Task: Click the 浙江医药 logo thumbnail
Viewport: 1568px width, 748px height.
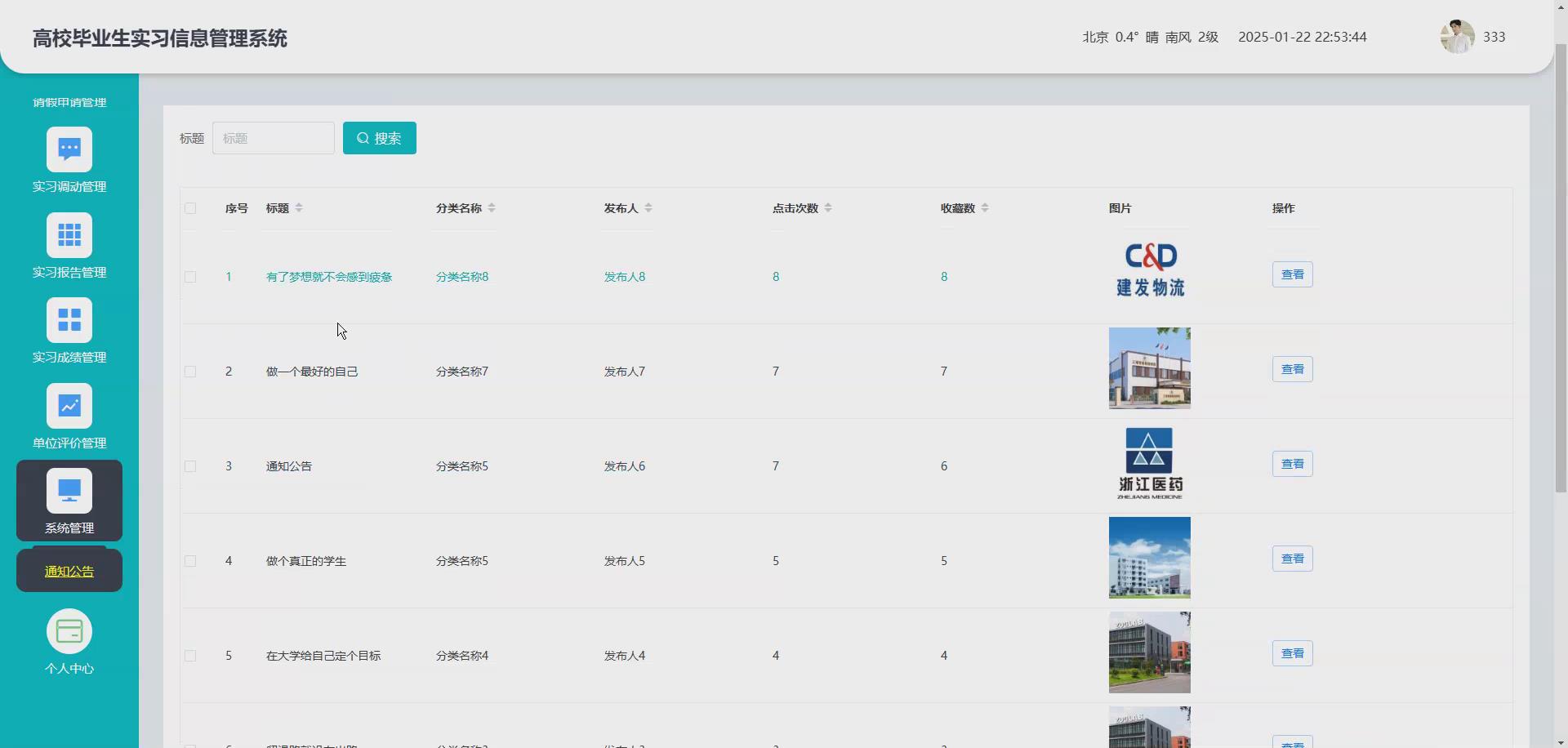Action: click(1150, 463)
